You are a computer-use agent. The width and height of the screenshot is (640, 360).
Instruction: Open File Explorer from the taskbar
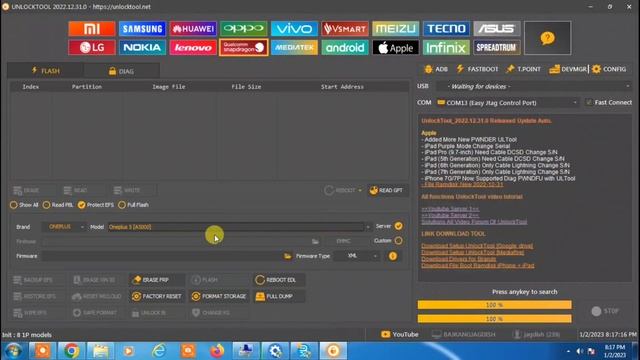(100, 351)
